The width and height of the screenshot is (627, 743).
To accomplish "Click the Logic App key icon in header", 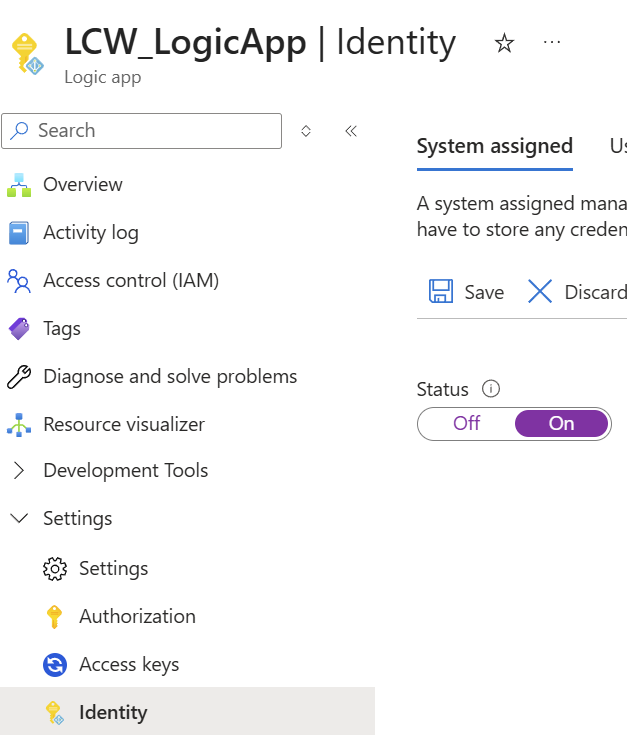I will click(x=27, y=54).
